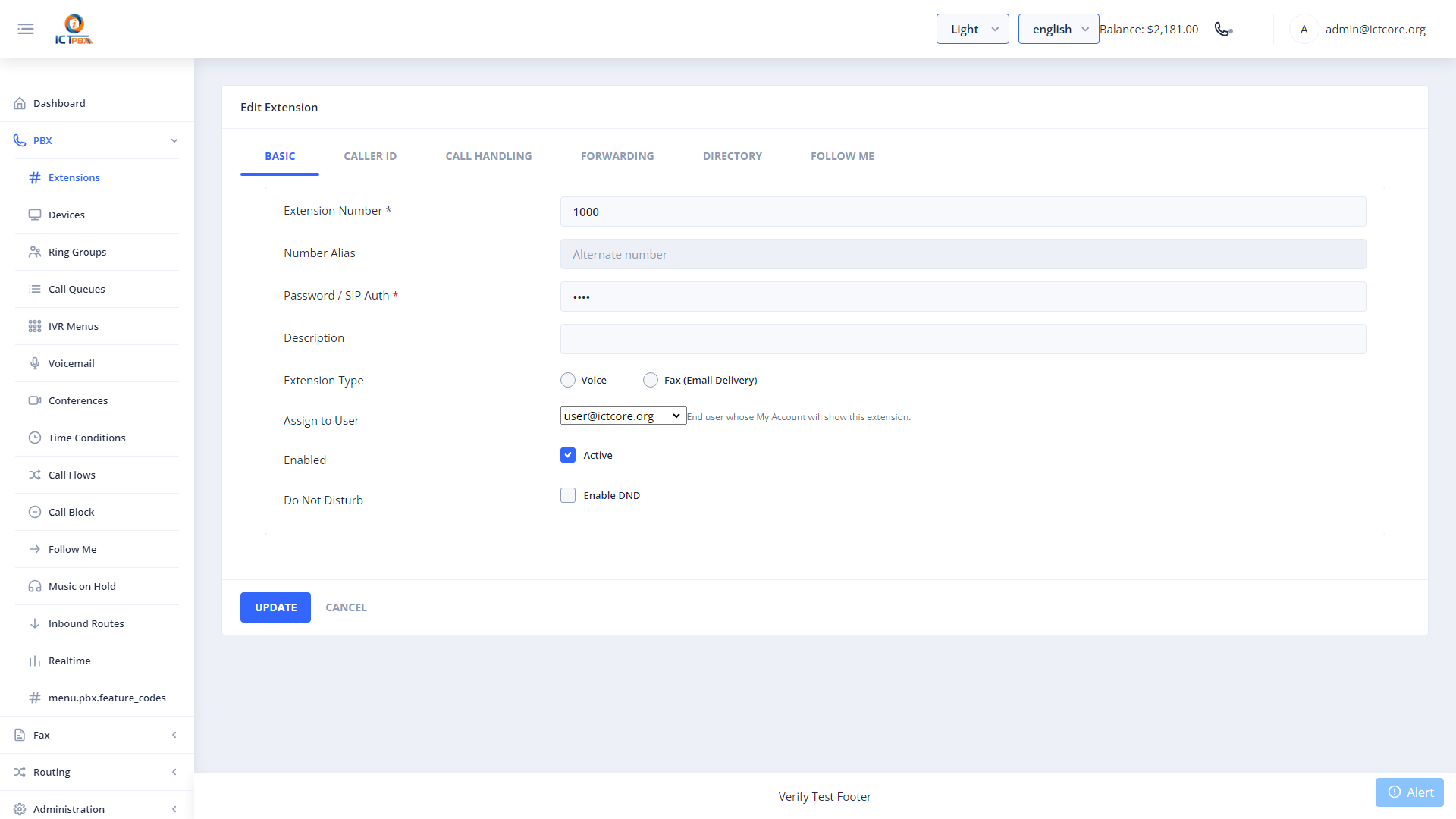Click the Music on Hold headphones icon
Screen dimensions: 1456x819
click(x=35, y=586)
